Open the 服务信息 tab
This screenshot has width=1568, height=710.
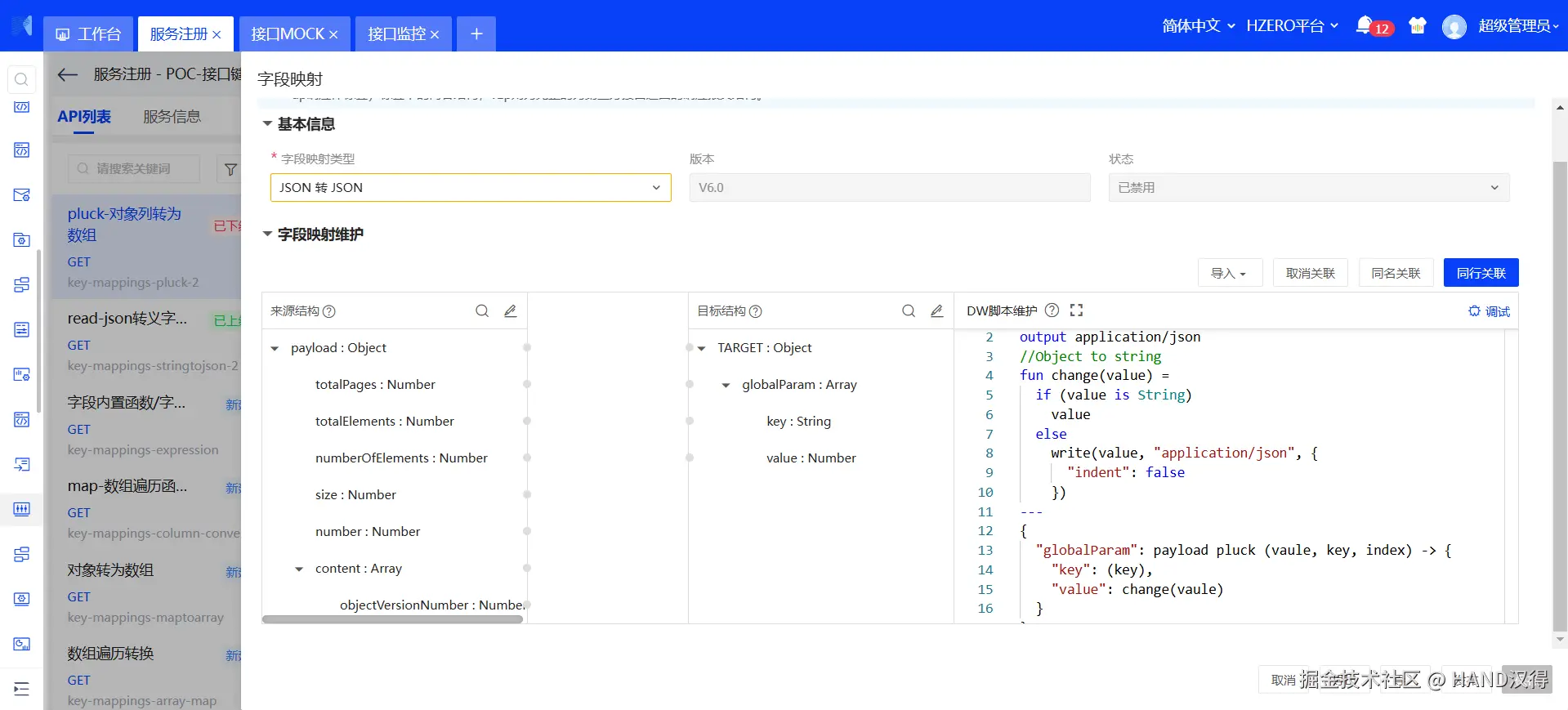tap(172, 117)
